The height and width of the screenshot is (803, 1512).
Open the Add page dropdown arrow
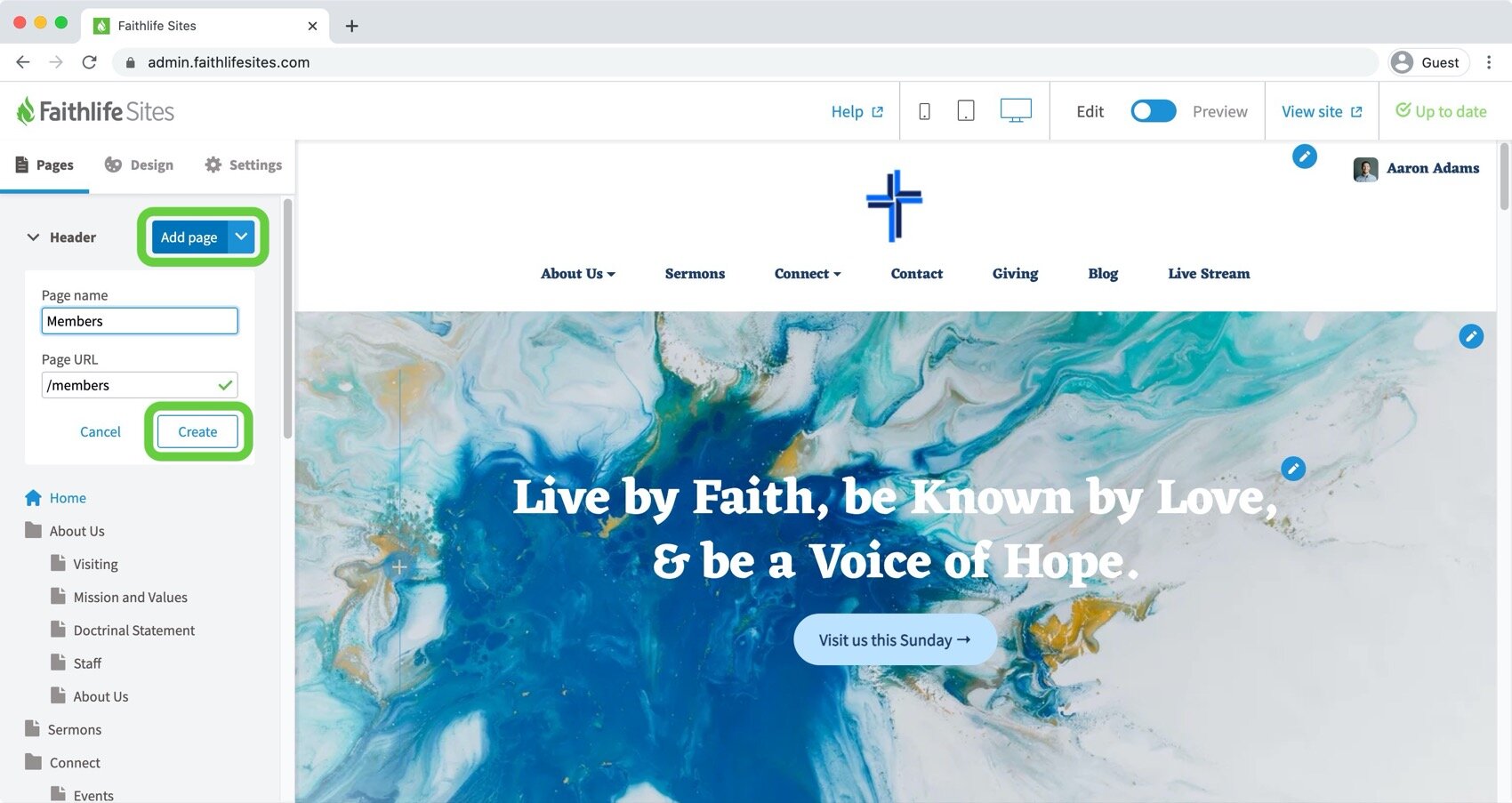[241, 237]
